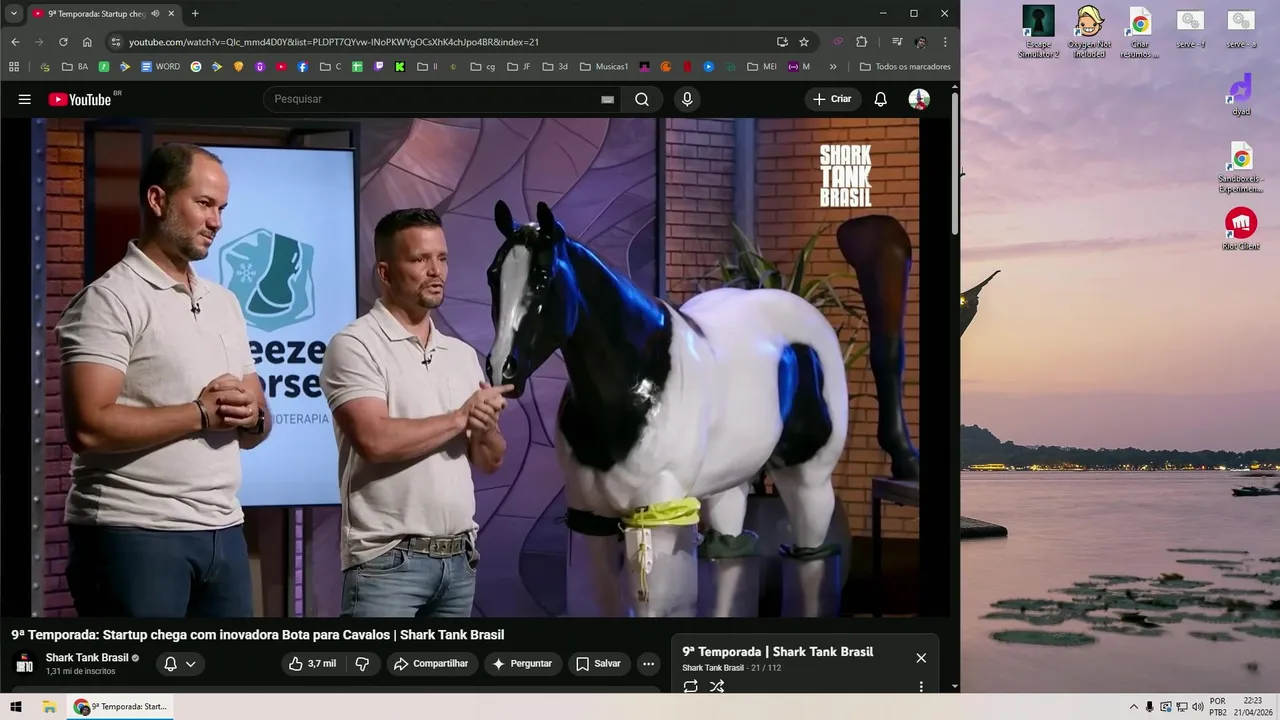Open the YouTube account avatar menu
Viewport: 1280px width, 720px height.
click(x=919, y=99)
